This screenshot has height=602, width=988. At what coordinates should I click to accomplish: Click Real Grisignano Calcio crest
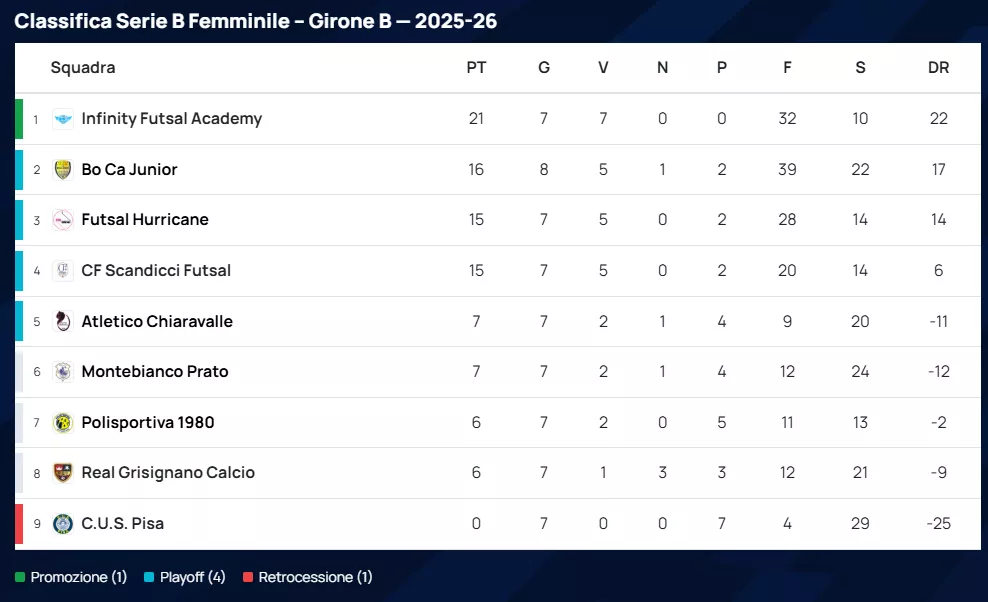tap(63, 473)
